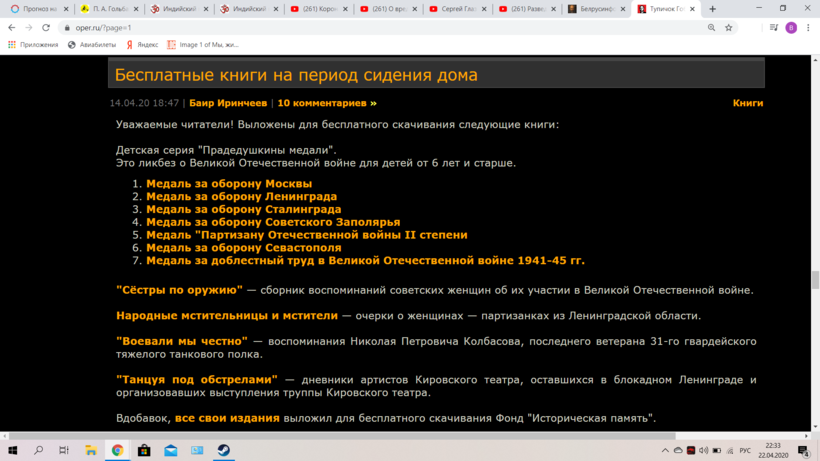Open Авиабилеты bookmark in the bookmarks bar
This screenshot has width=820, height=461.
(91, 45)
